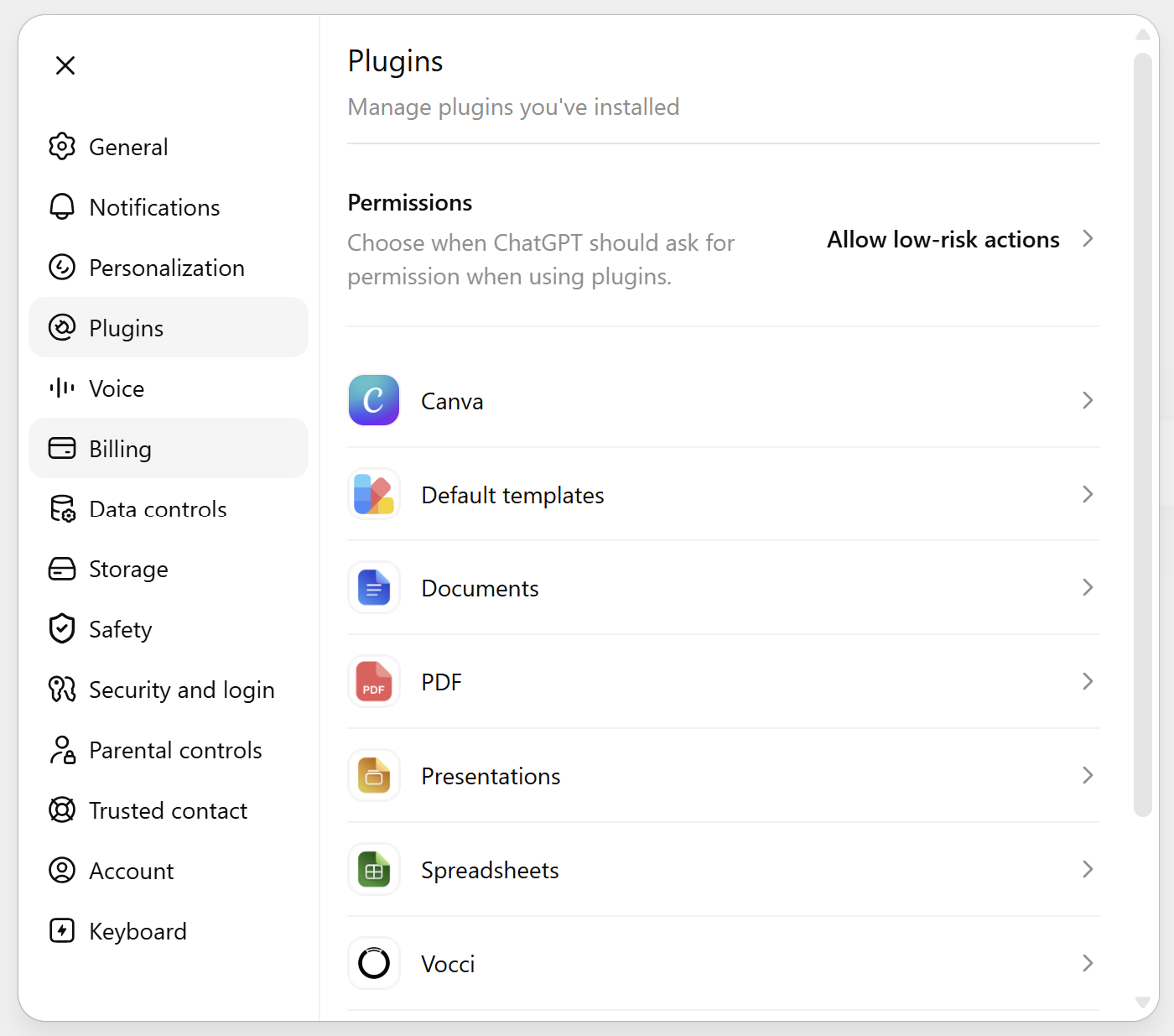The image size is (1174, 1036).
Task: Open Data controls section
Action: tap(169, 509)
